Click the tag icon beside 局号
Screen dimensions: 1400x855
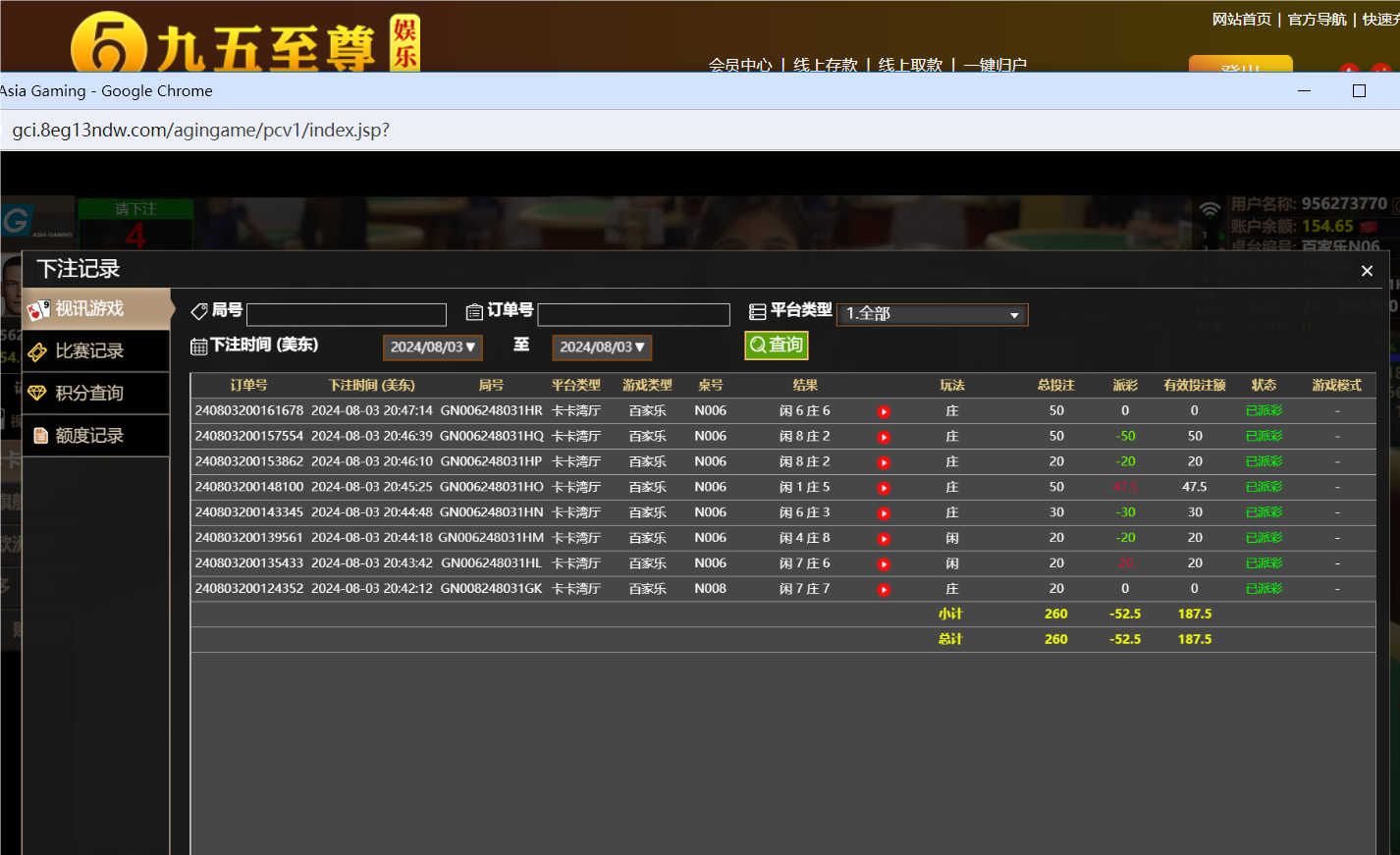(x=197, y=310)
